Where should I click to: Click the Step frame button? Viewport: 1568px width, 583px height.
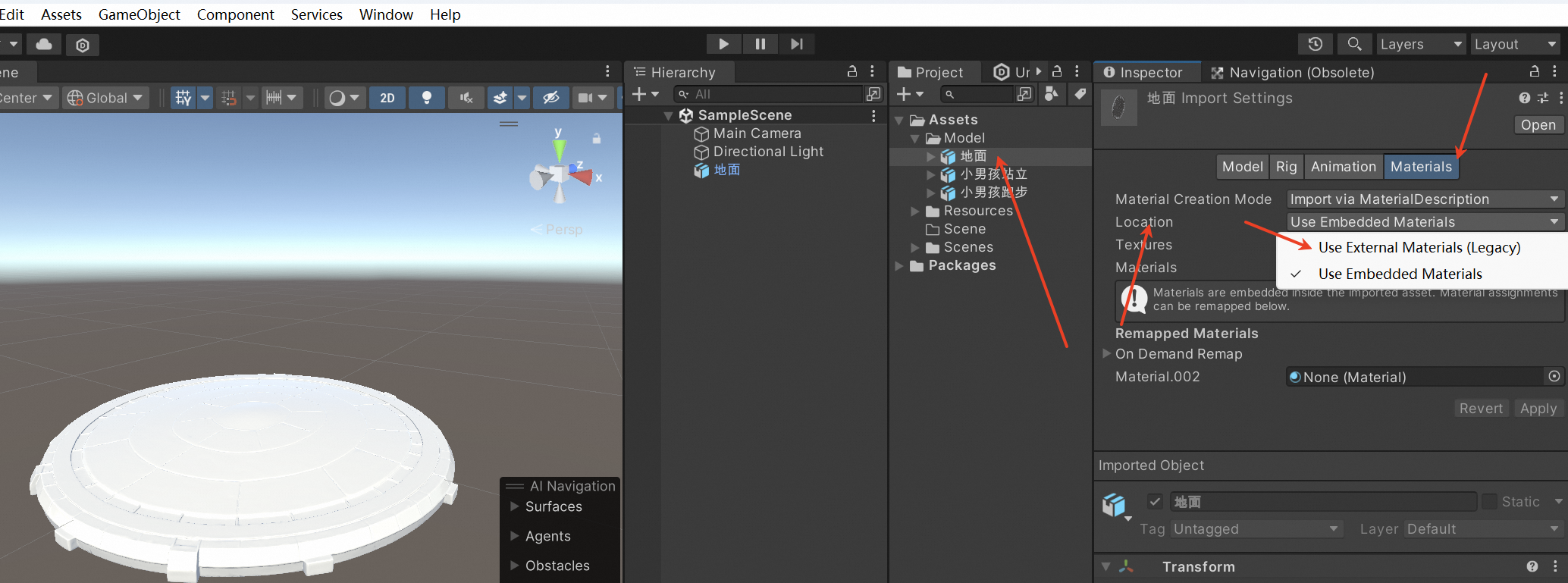[796, 44]
